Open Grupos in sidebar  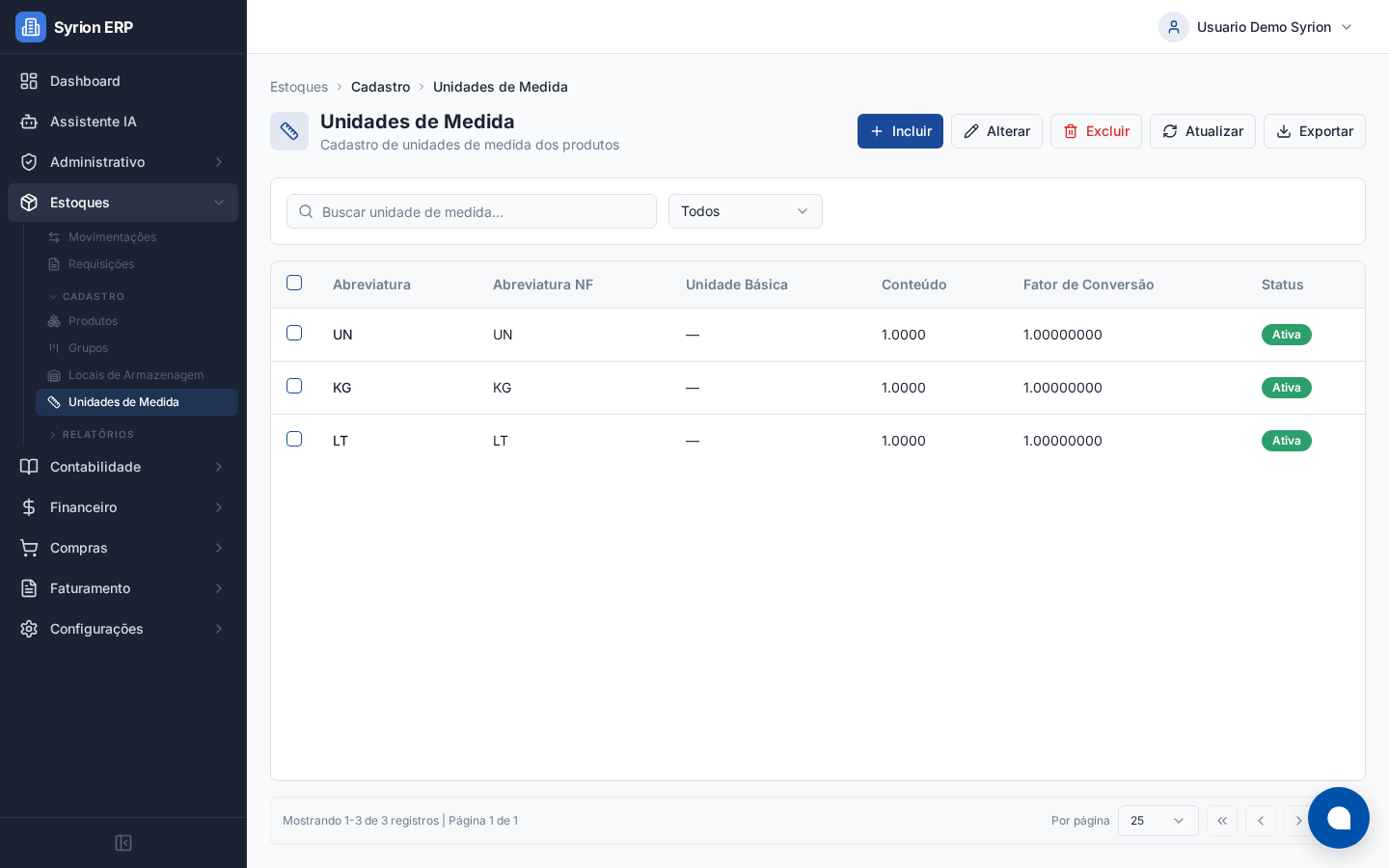(x=137, y=348)
